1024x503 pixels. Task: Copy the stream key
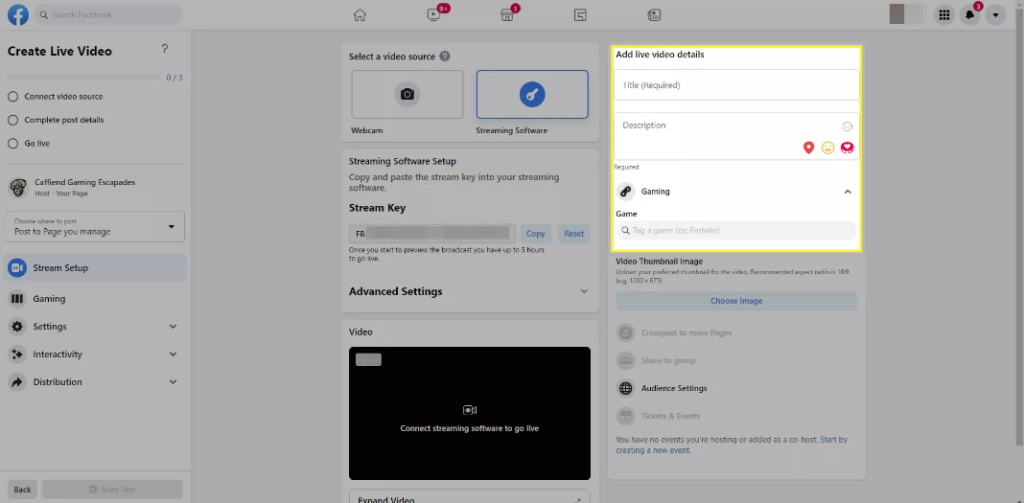click(536, 233)
